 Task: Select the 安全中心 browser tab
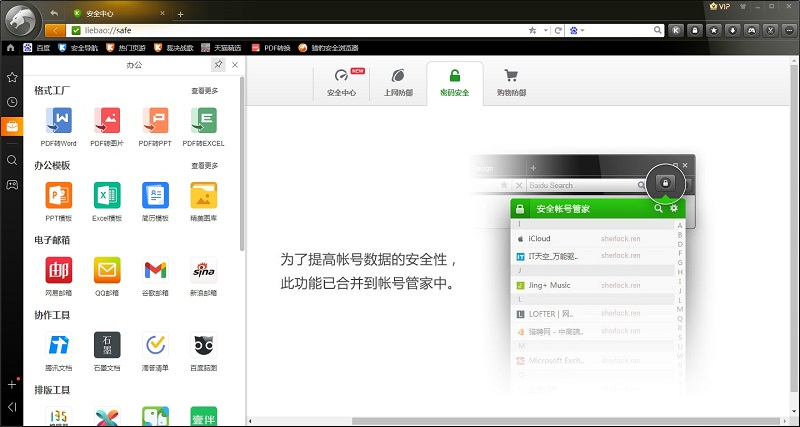[x=119, y=14]
